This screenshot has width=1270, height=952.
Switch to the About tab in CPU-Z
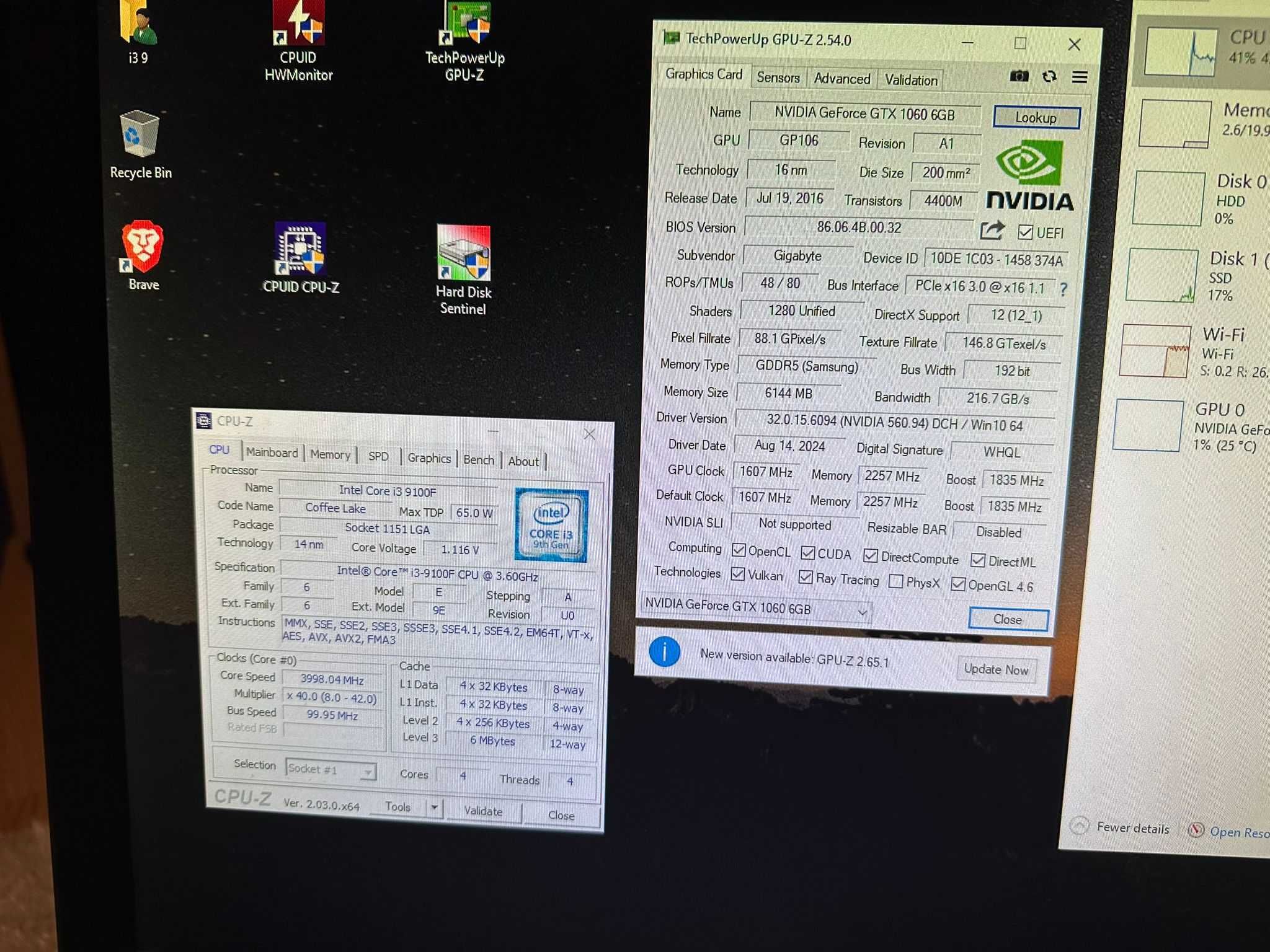[523, 462]
